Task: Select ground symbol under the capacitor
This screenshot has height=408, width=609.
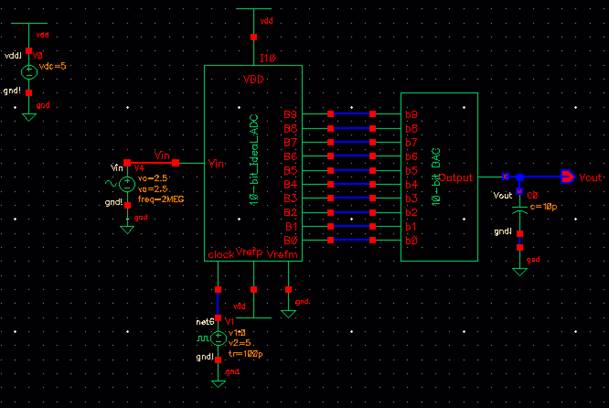Action: pos(520,272)
